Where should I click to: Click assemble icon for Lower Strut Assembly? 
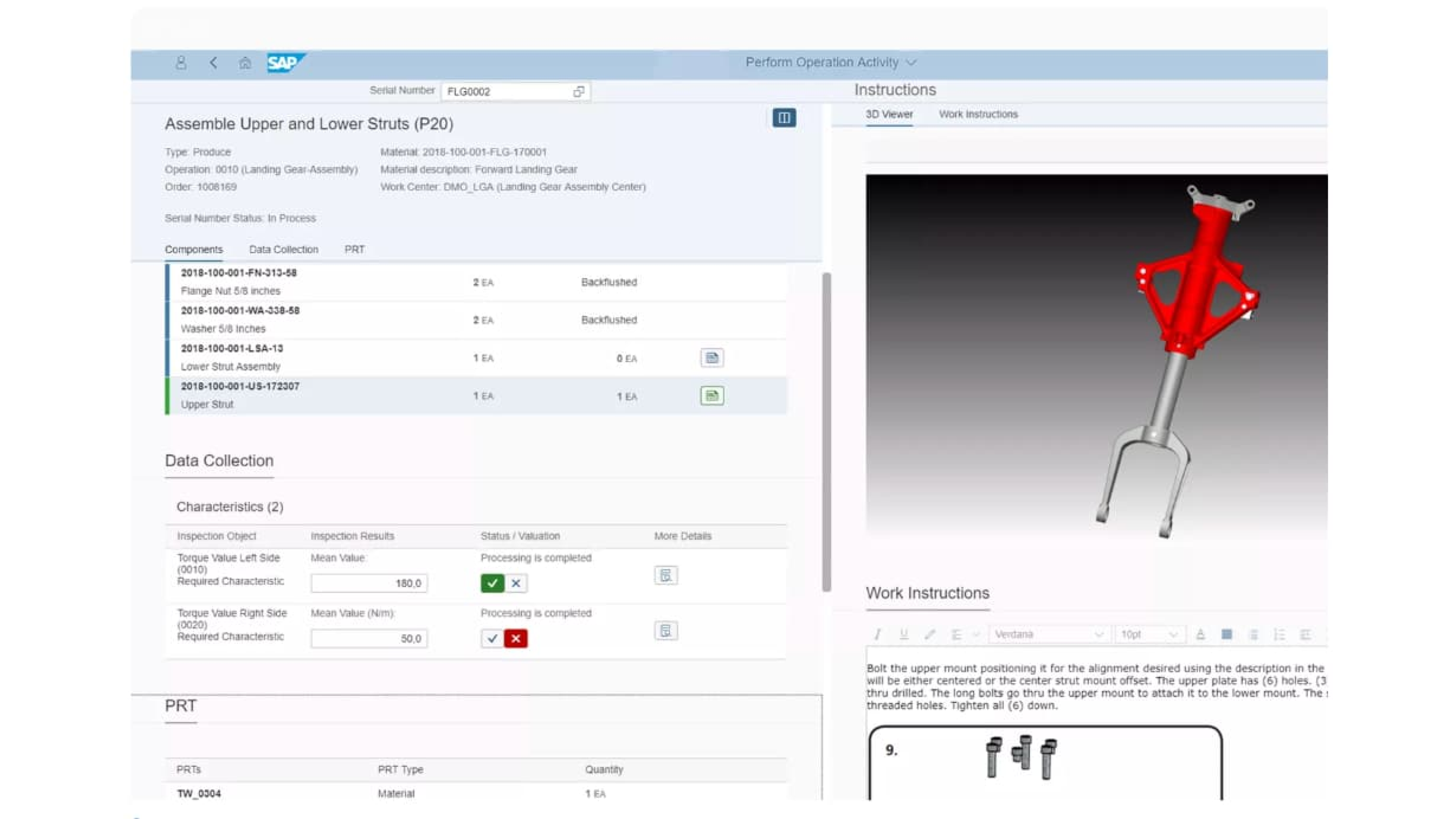pos(712,358)
